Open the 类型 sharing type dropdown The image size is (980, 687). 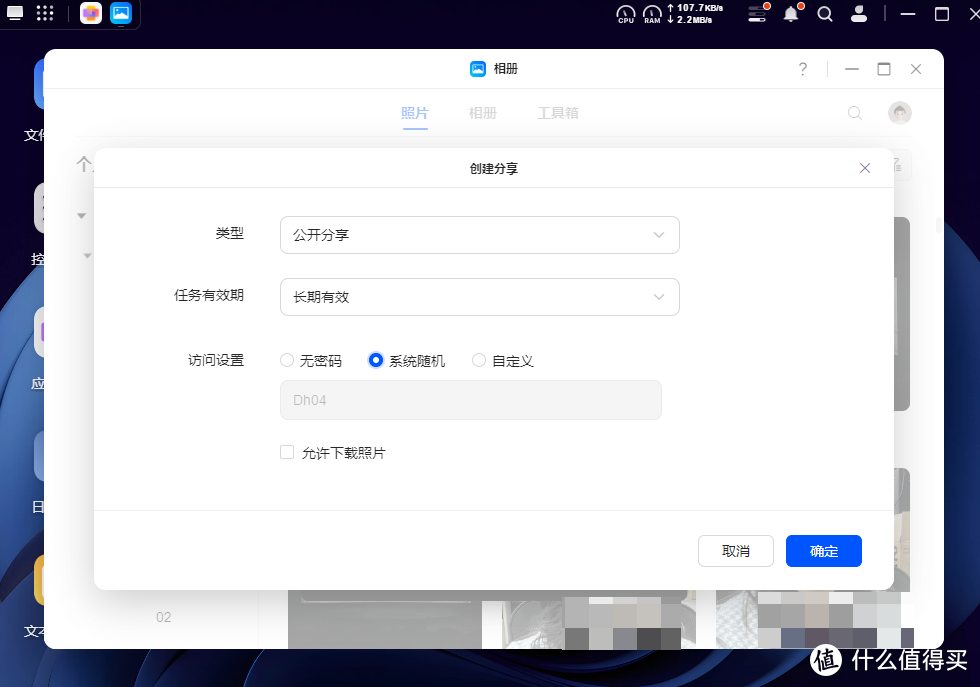click(x=480, y=234)
